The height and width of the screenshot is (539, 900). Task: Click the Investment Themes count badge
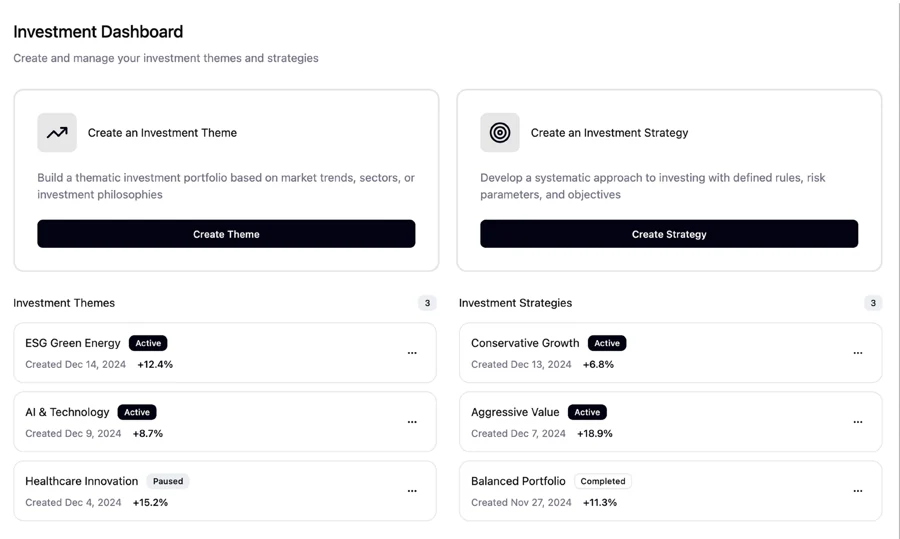pyautogui.click(x=427, y=303)
